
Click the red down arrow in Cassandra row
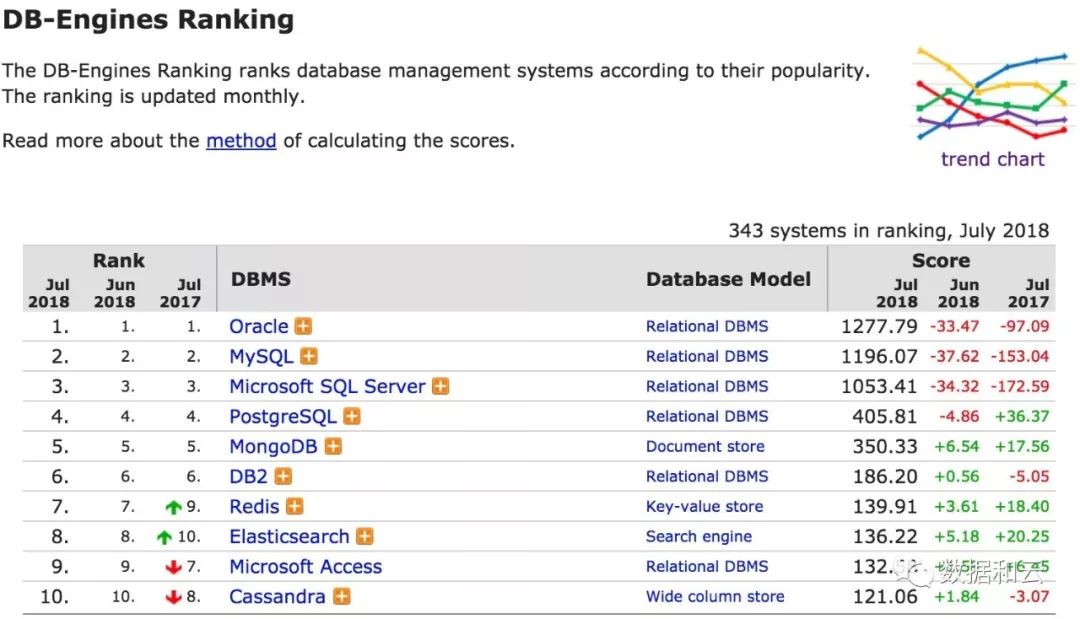click(x=174, y=597)
